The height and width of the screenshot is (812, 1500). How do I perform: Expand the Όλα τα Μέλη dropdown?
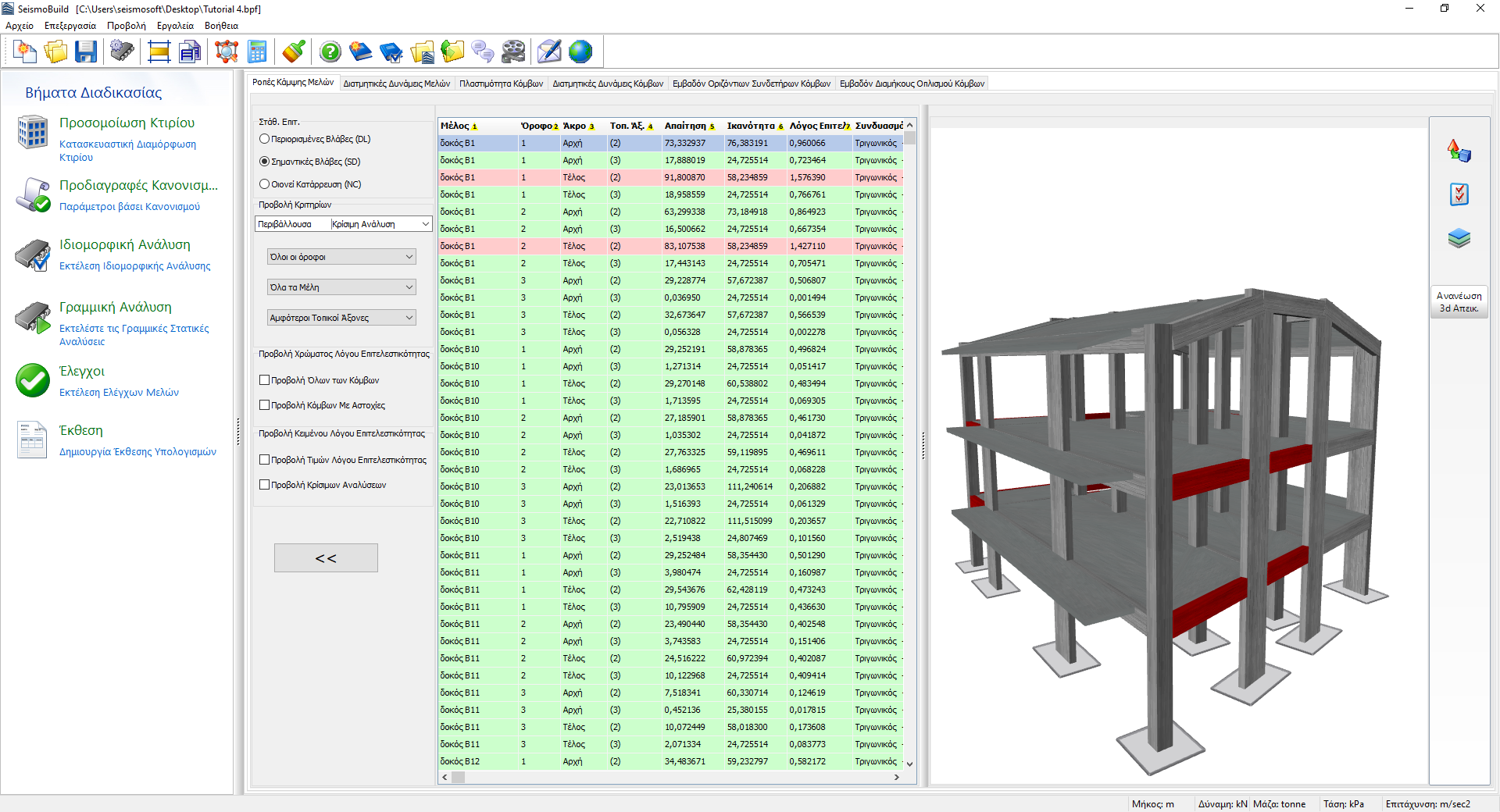click(x=341, y=287)
